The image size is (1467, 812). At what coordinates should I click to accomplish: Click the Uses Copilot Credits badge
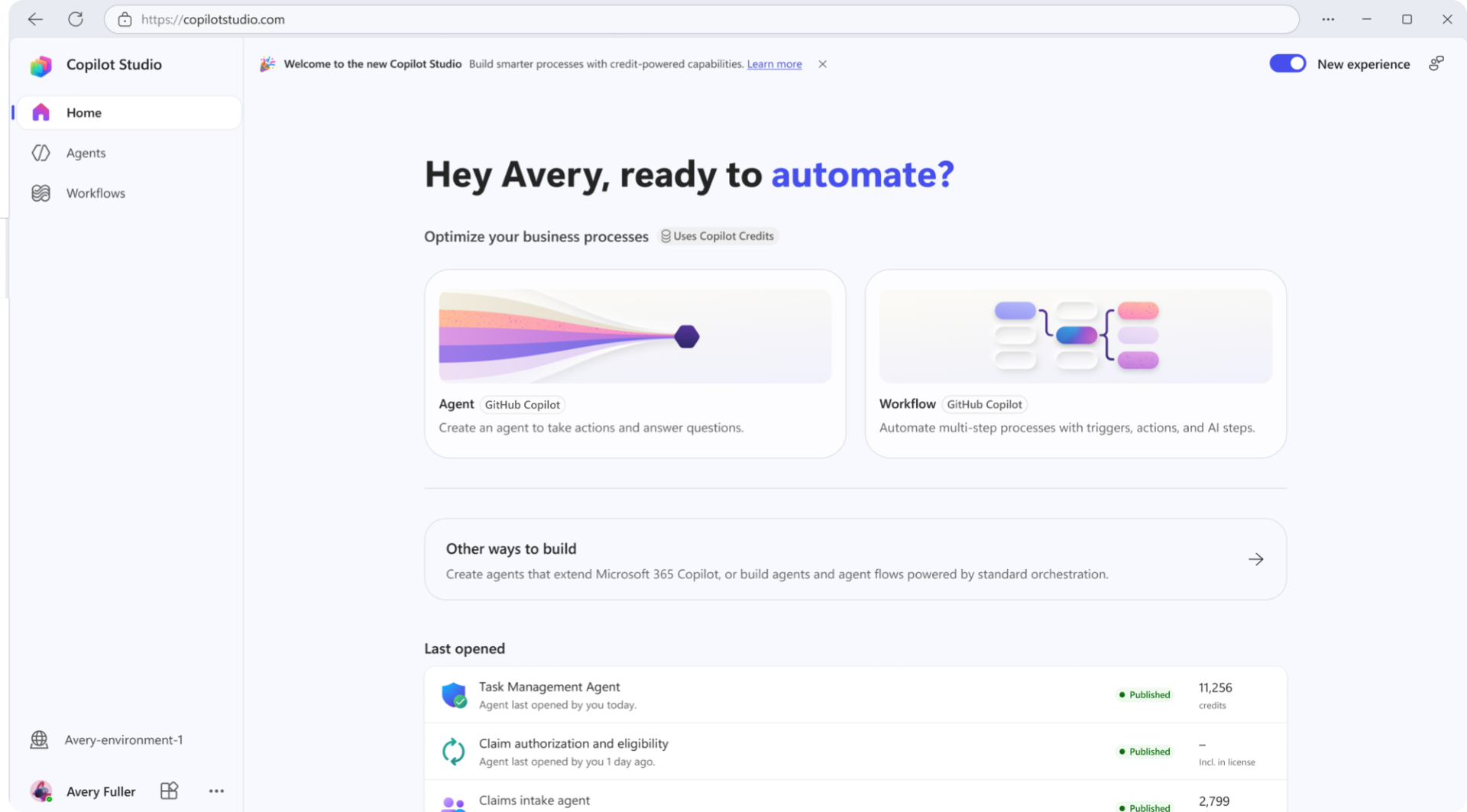pyautogui.click(x=717, y=236)
